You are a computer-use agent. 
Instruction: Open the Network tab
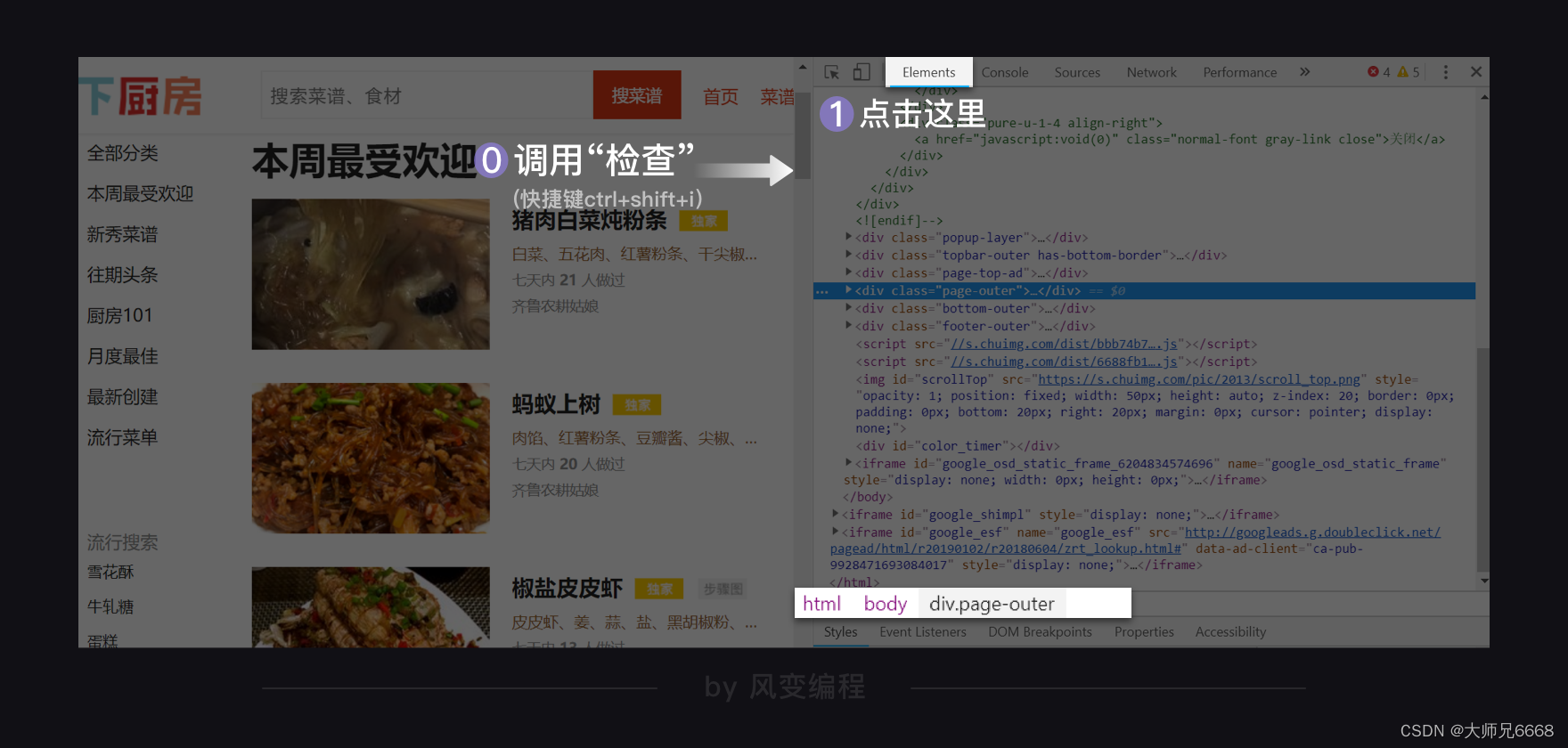[1151, 72]
